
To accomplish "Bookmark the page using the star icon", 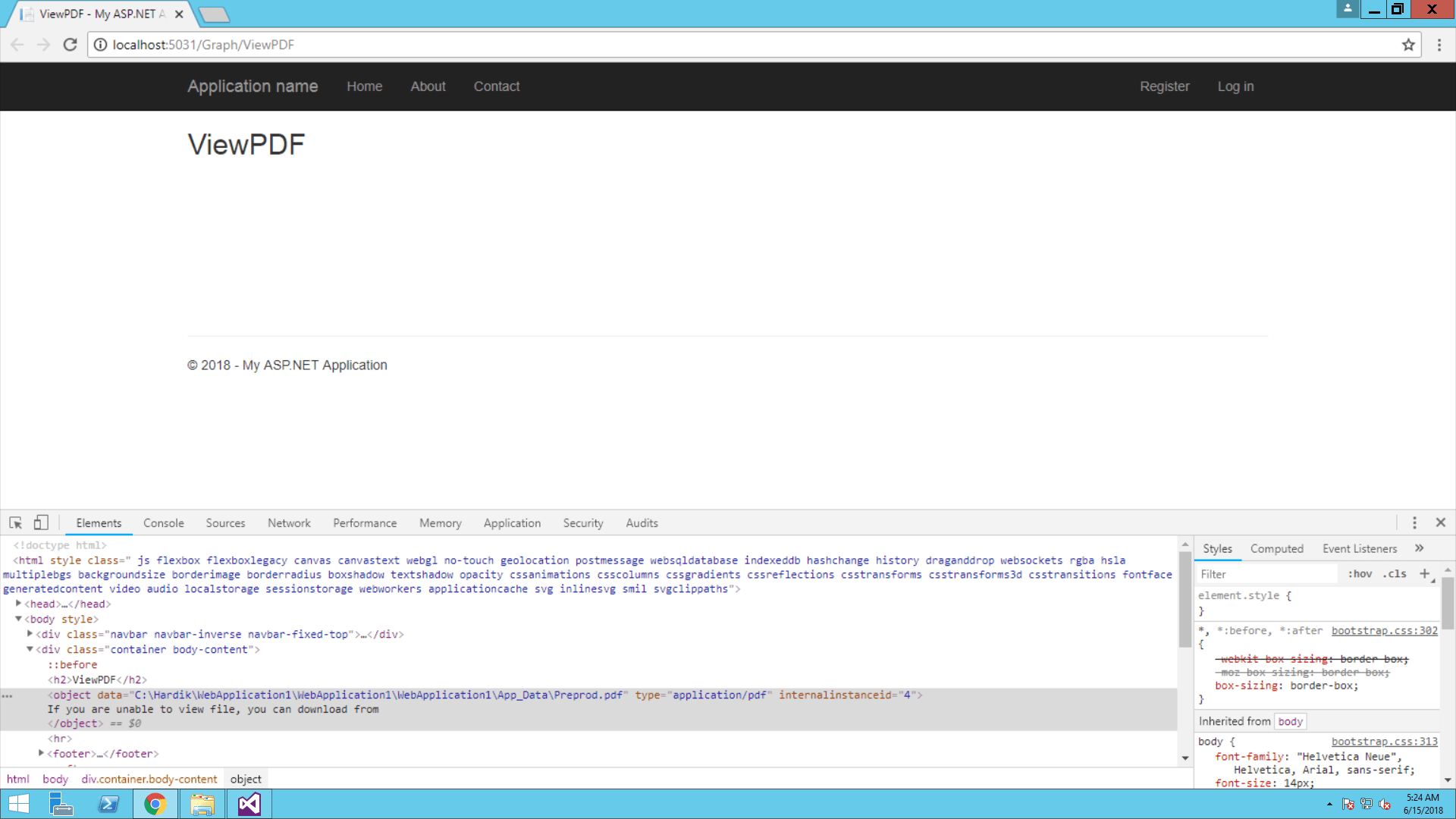I will point(1409,45).
